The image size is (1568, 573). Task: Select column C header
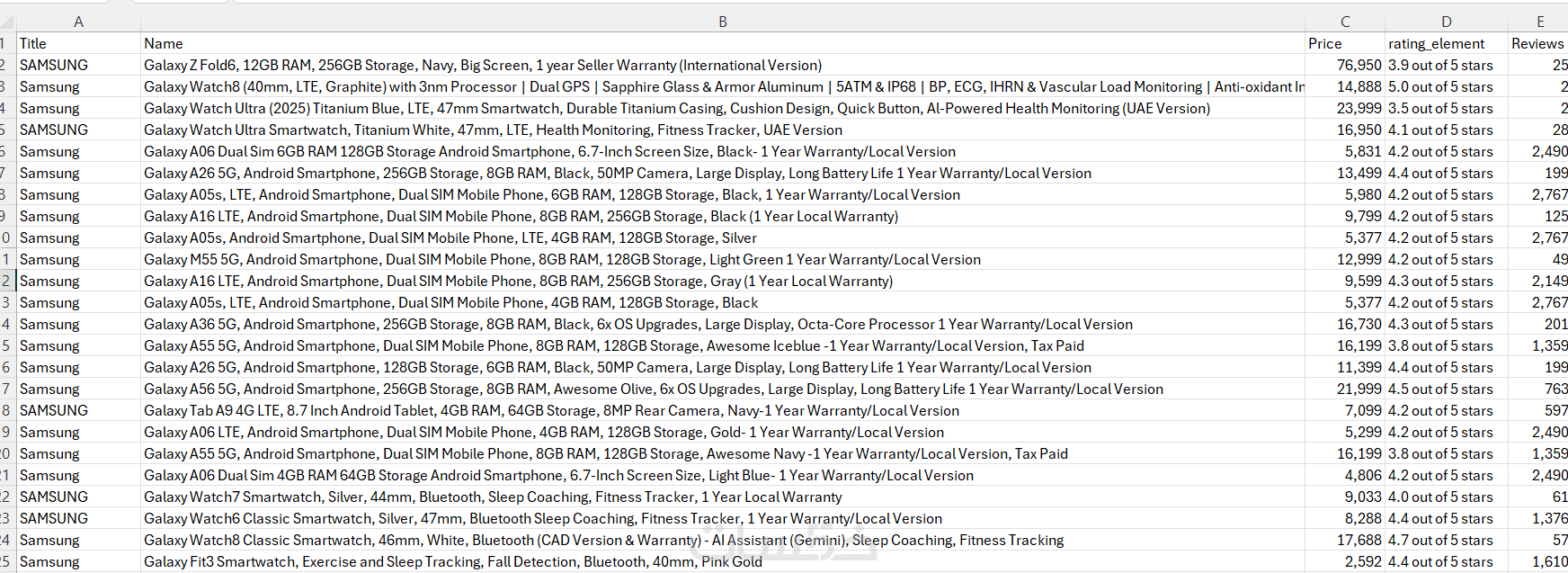(1345, 22)
